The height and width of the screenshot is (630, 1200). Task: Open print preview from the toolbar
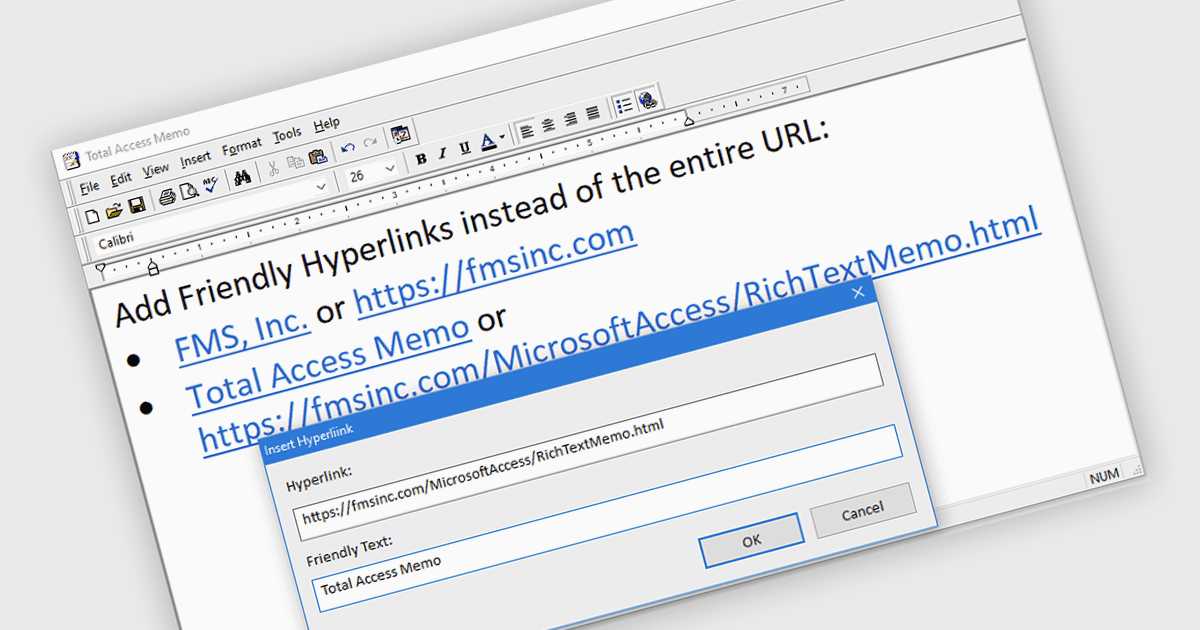189,191
